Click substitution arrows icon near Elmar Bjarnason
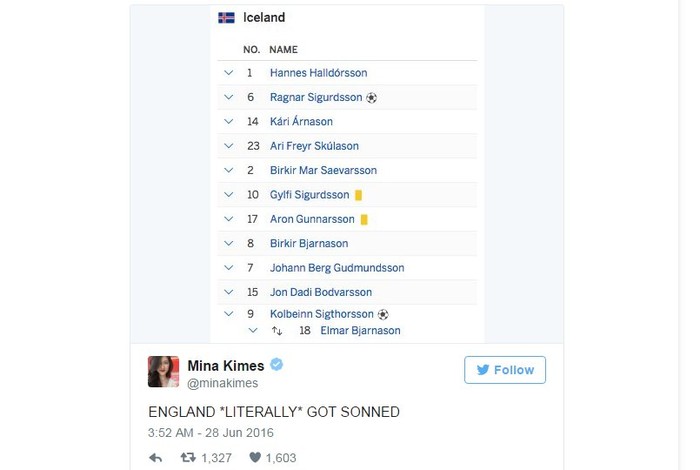 [277, 331]
